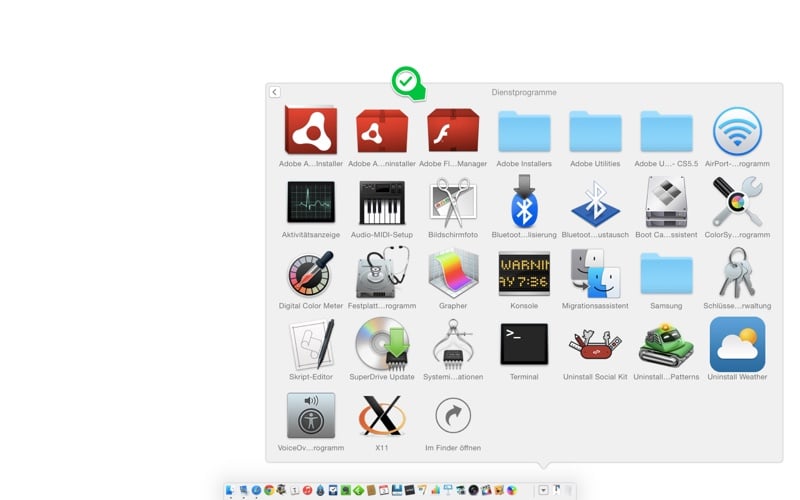Launch Adobe Flash Player Install Manager
This screenshot has width=800, height=500.
pyautogui.click(x=453, y=131)
